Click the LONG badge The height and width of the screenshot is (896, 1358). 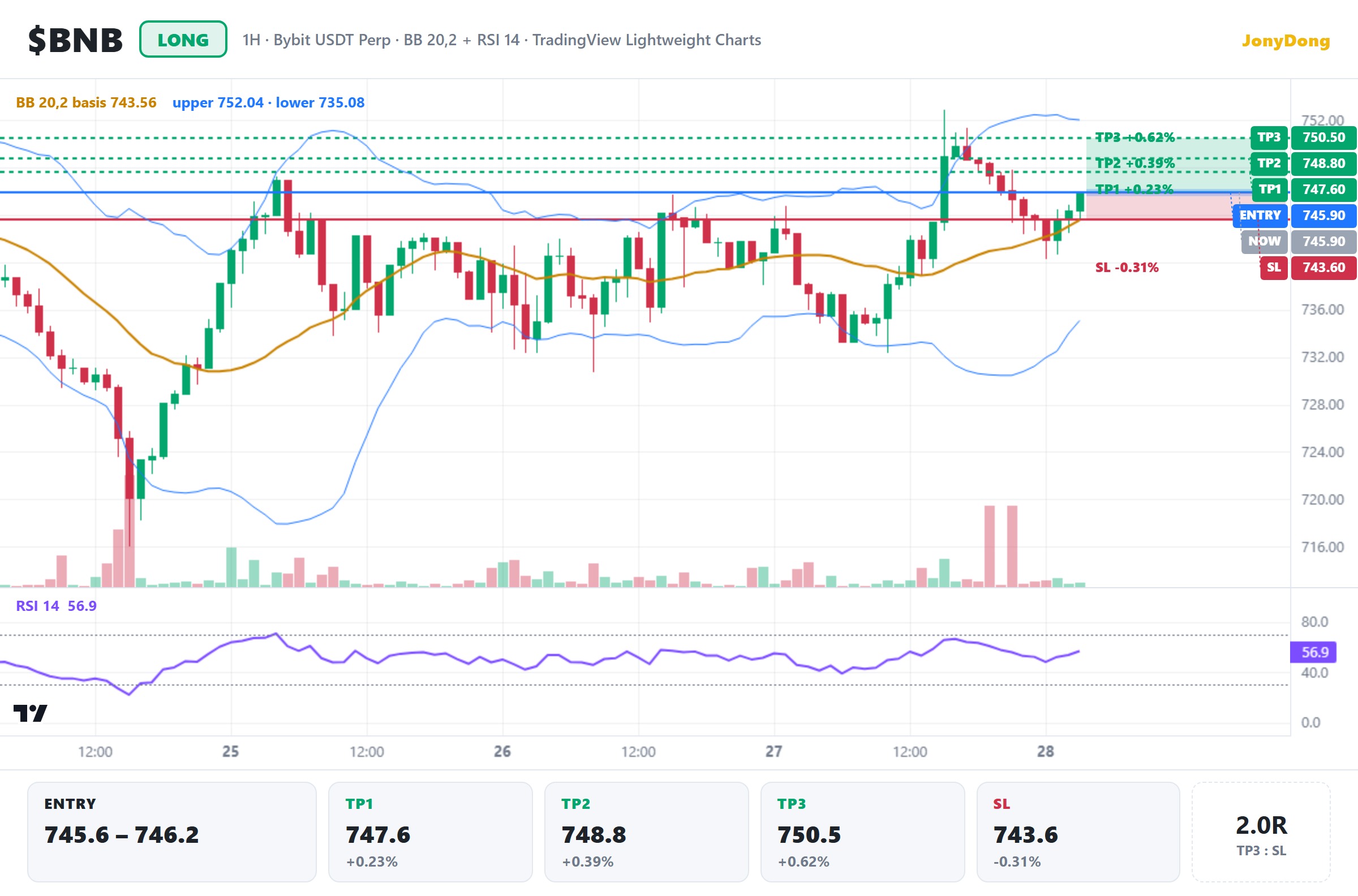point(183,40)
